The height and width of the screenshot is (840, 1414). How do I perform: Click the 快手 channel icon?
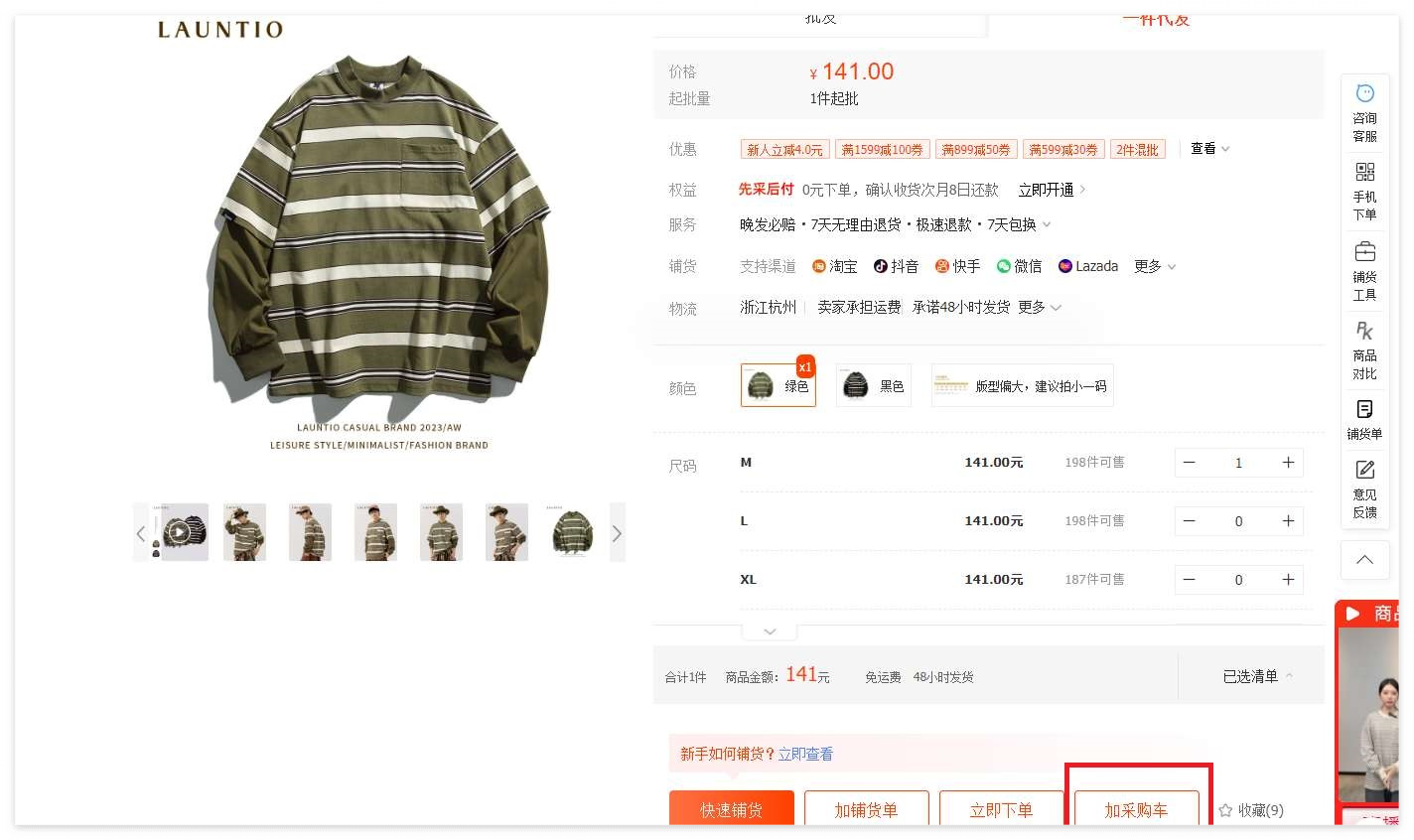[x=942, y=266]
